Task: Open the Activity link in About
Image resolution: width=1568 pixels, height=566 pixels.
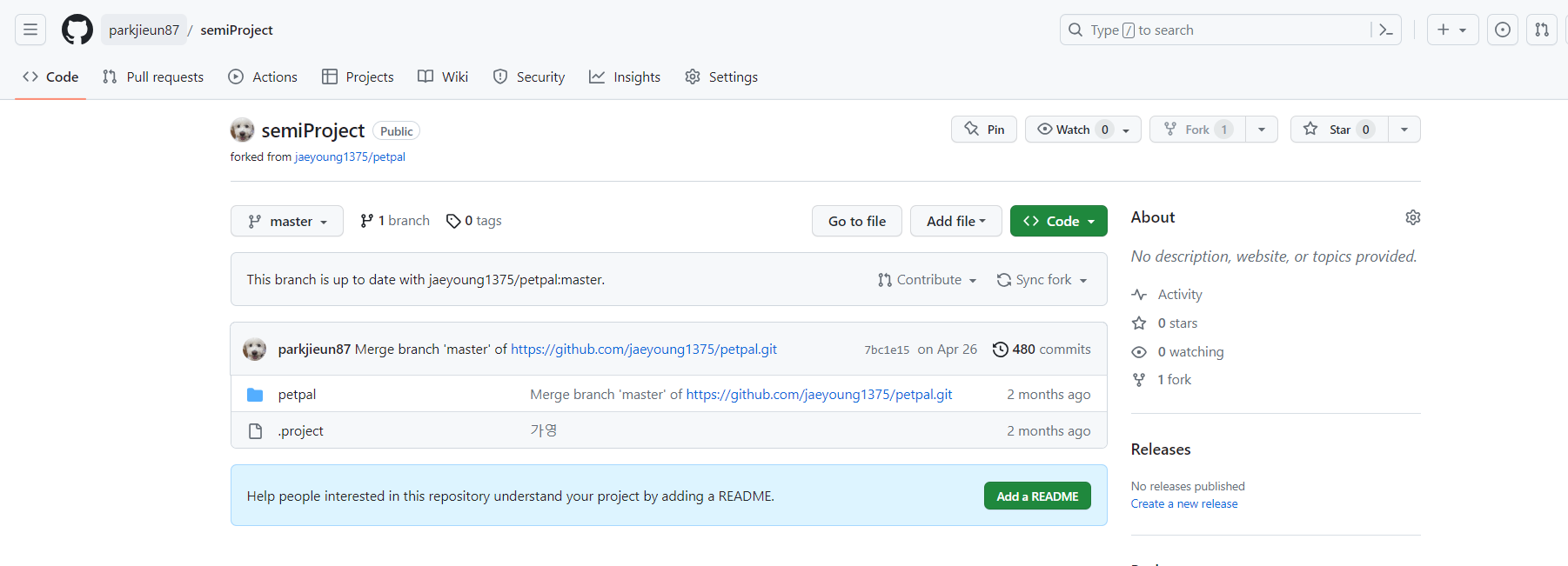Action: click(1167, 295)
